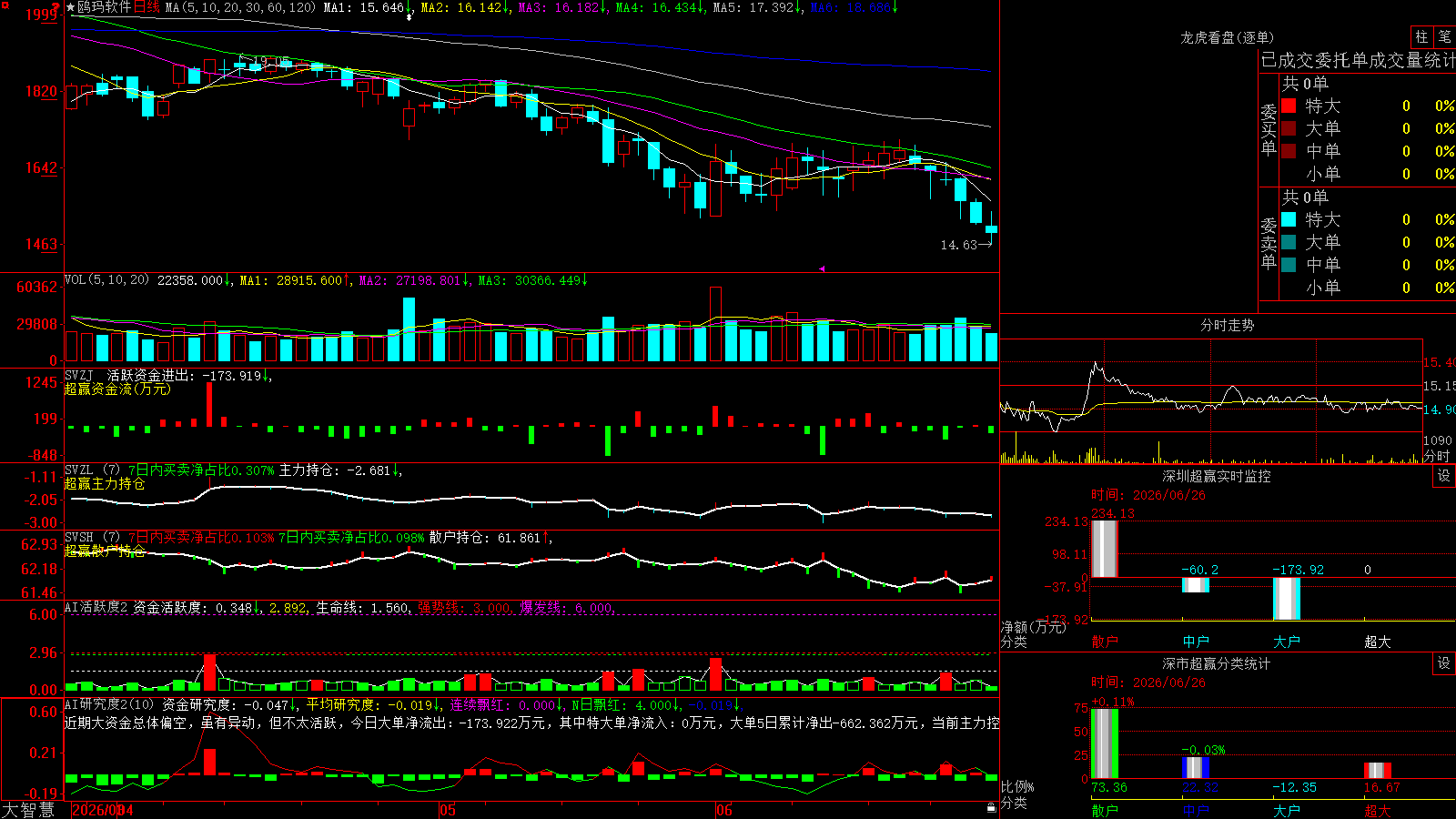Open 设 settings for 深圳超赢实时监控
The height and width of the screenshot is (819, 1456).
pos(1444,476)
